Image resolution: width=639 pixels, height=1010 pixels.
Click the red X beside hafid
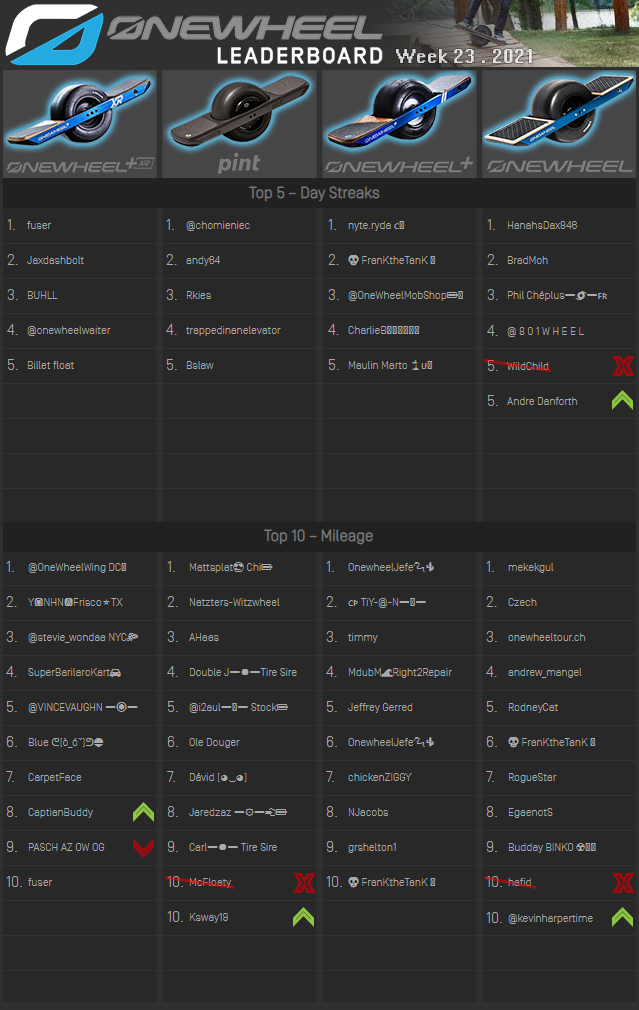(x=623, y=882)
